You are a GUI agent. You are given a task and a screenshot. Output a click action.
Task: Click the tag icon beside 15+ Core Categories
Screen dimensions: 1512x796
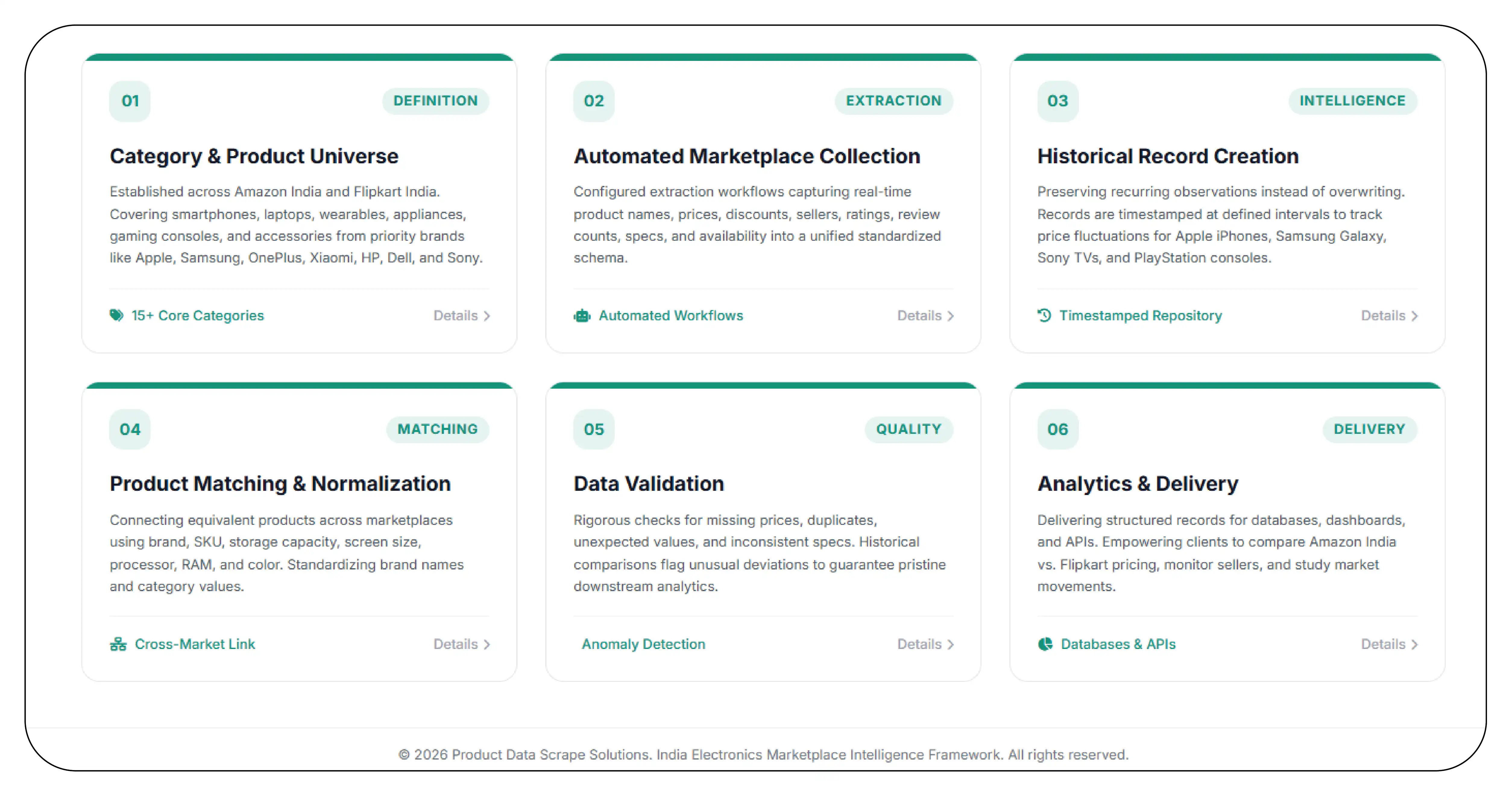coord(116,315)
